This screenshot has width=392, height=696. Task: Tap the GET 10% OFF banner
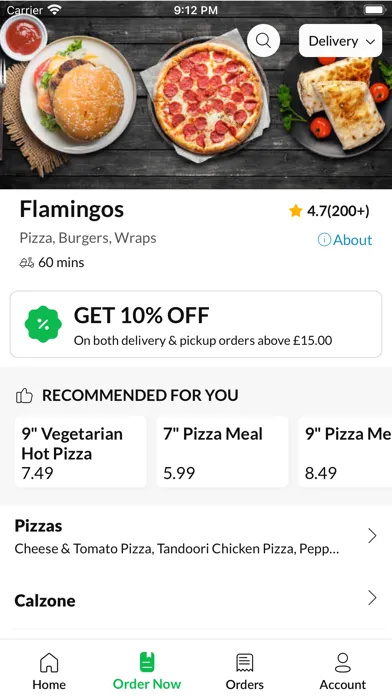(196, 324)
